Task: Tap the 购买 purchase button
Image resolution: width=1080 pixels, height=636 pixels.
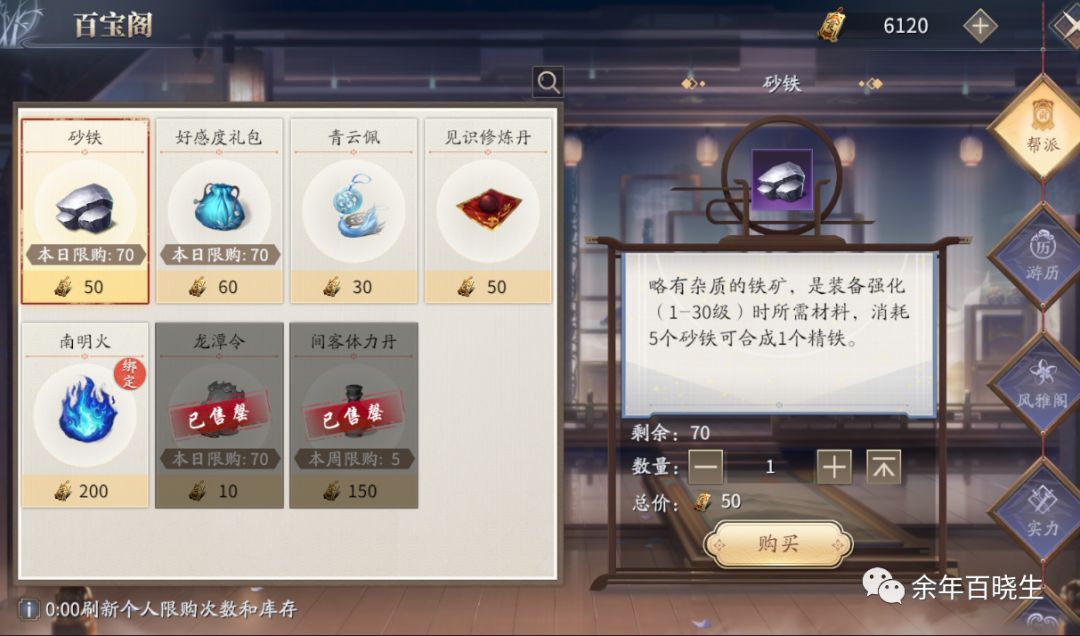Action: click(778, 544)
